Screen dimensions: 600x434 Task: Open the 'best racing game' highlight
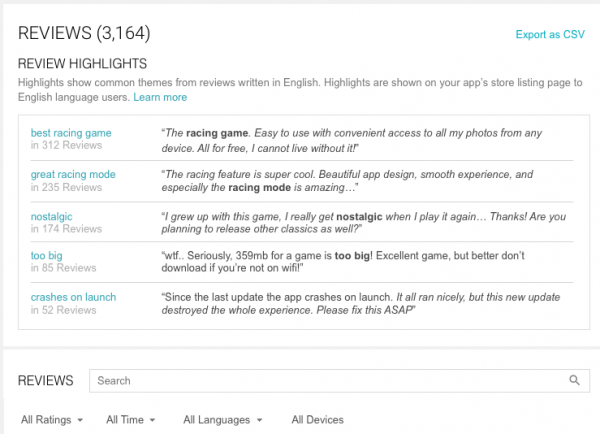tap(71, 133)
